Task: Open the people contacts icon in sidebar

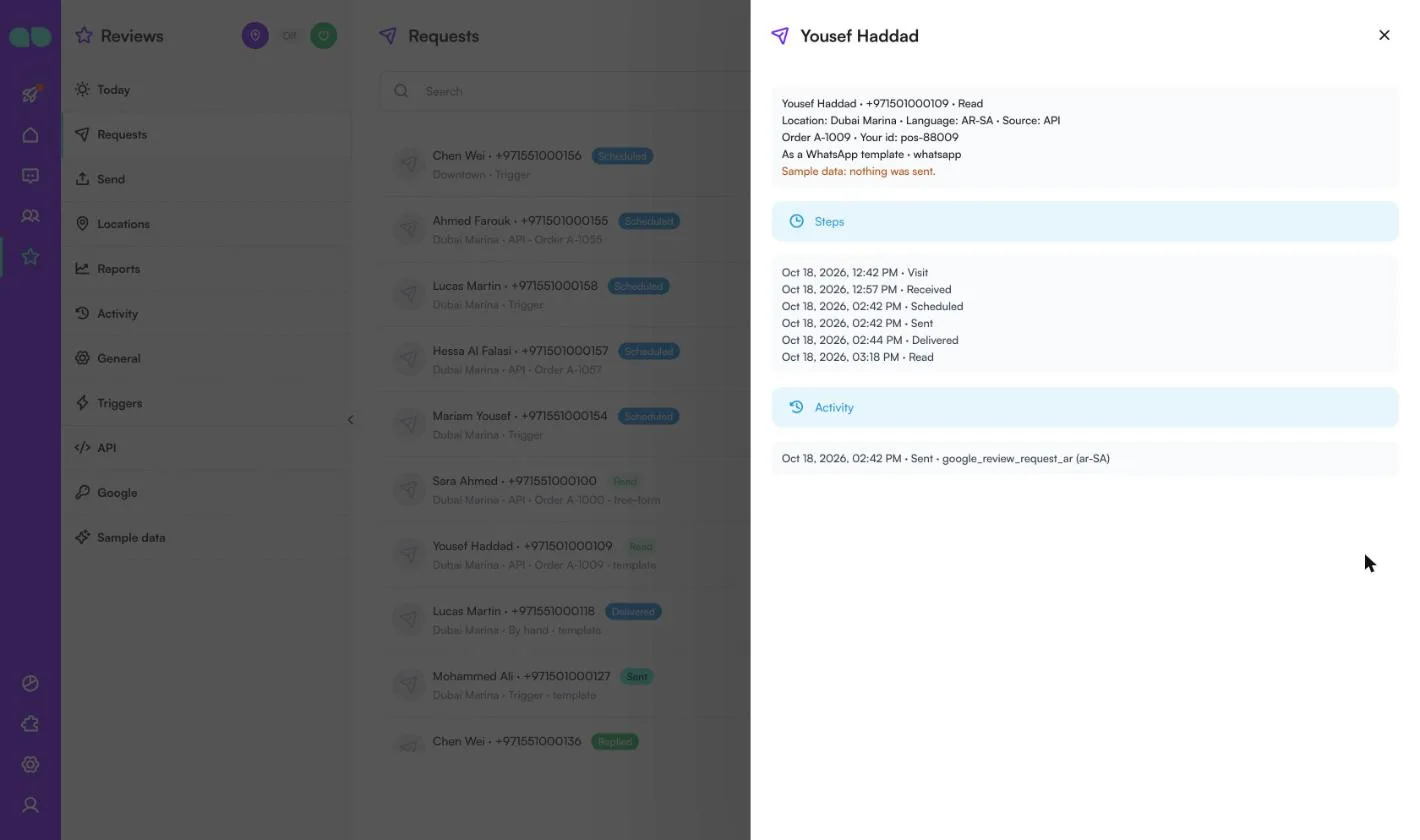Action: (30, 216)
